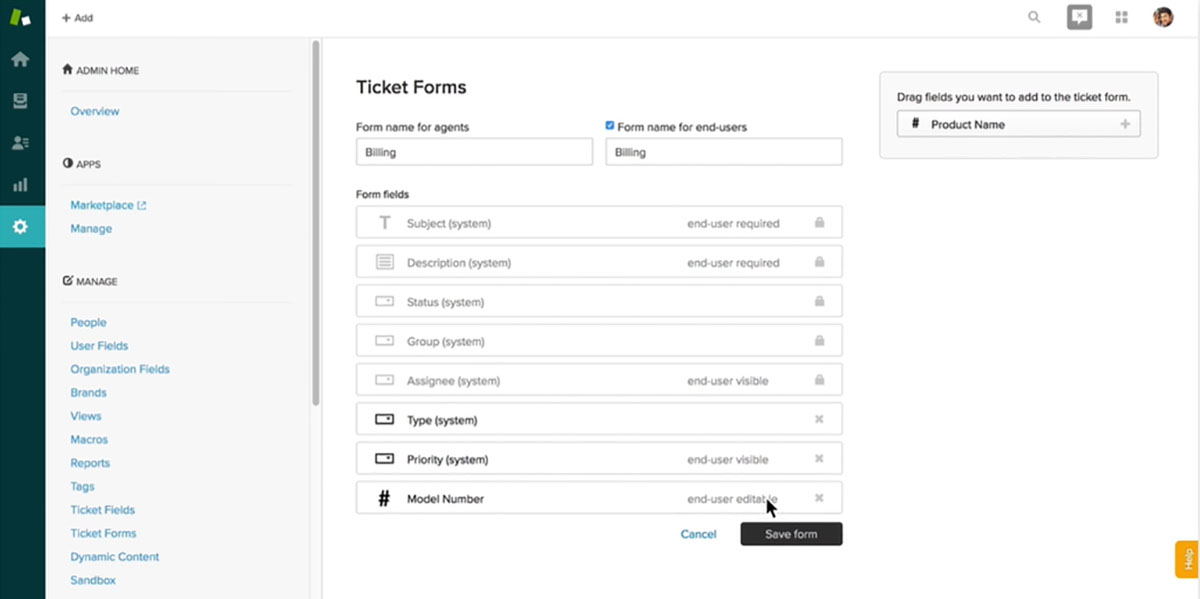
Task: Click the search magnifier icon
Action: point(1034,17)
